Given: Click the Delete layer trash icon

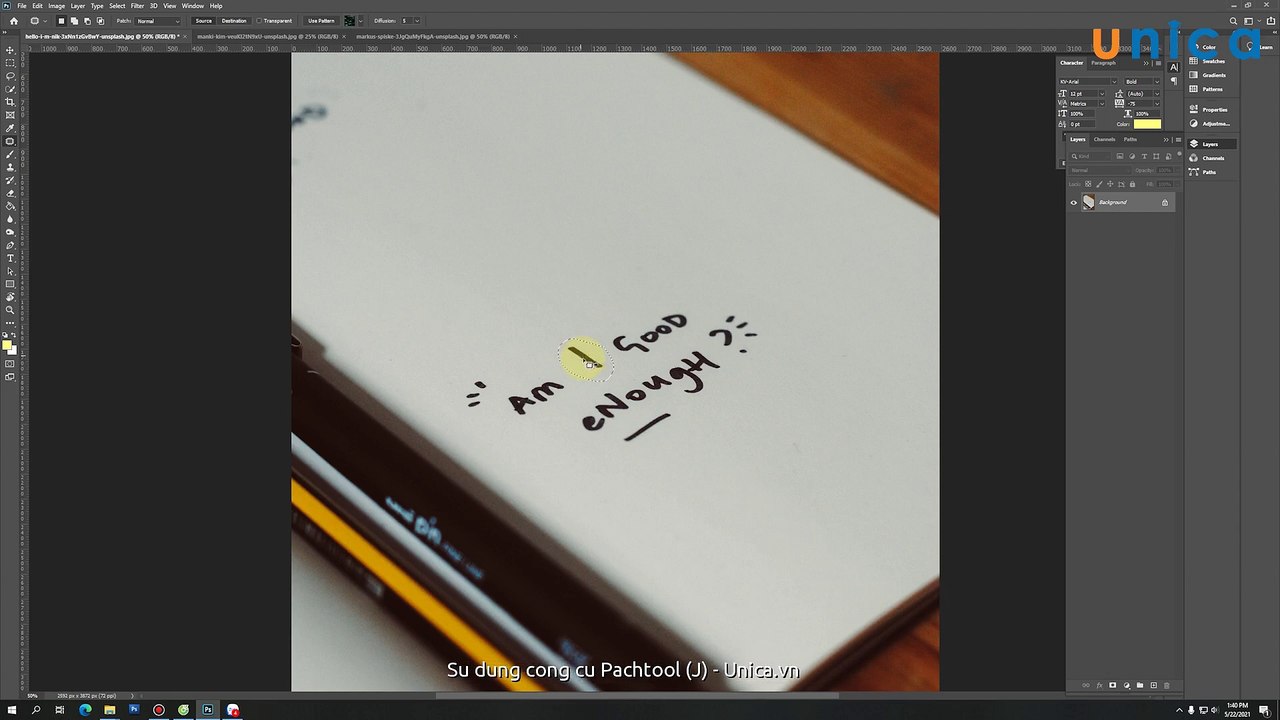Looking at the screenshot, I should coord(1166,685).
